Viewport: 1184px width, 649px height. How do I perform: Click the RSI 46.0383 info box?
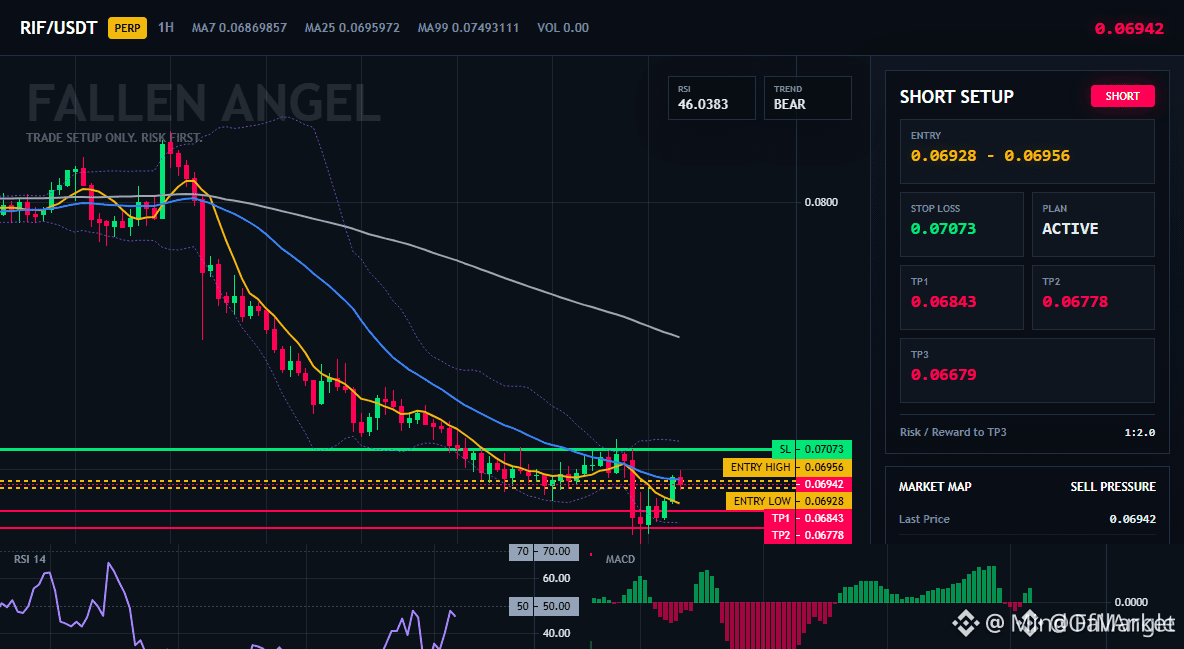point(711,97)
